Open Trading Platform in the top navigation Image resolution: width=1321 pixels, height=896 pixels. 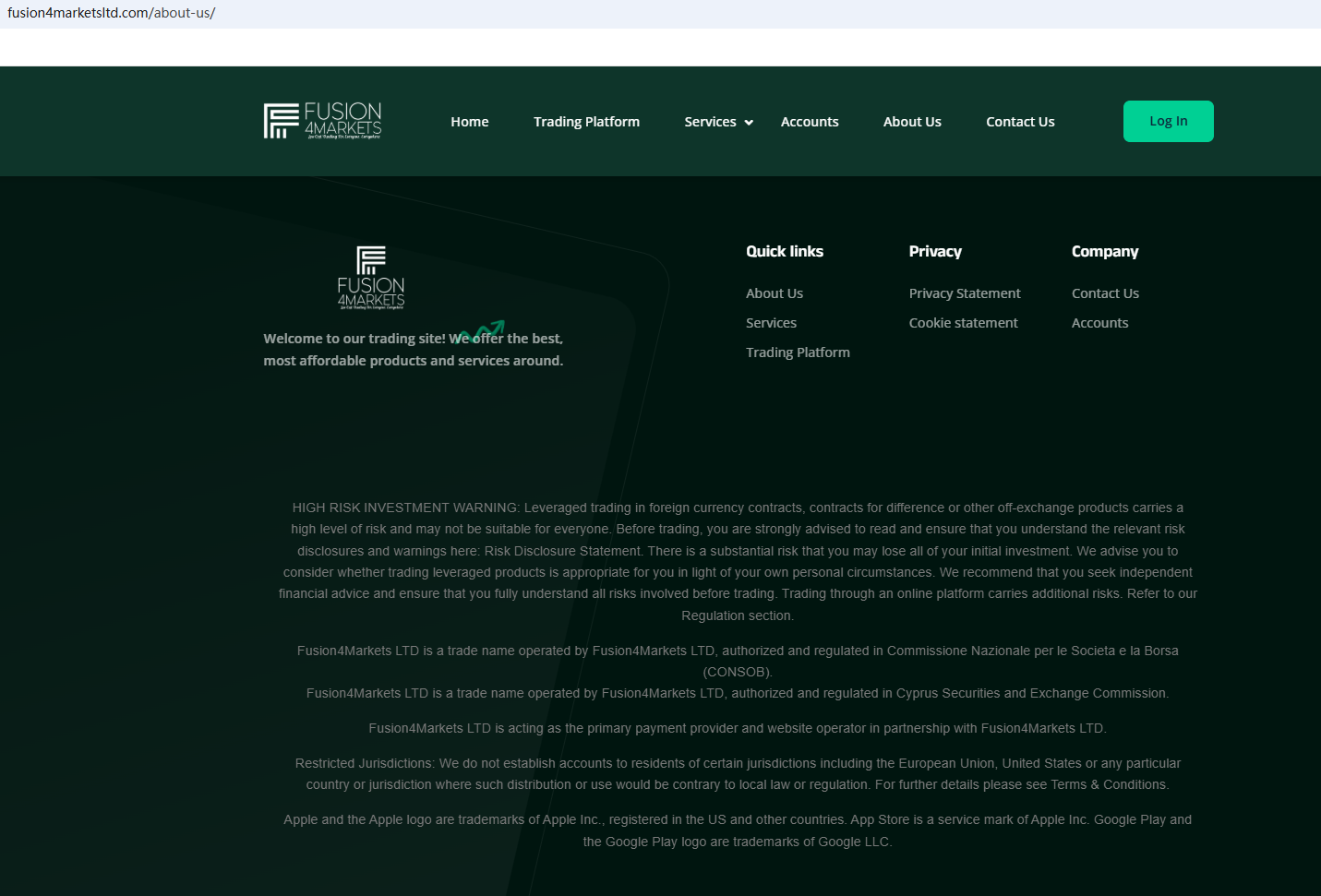(x=586, y=122)
